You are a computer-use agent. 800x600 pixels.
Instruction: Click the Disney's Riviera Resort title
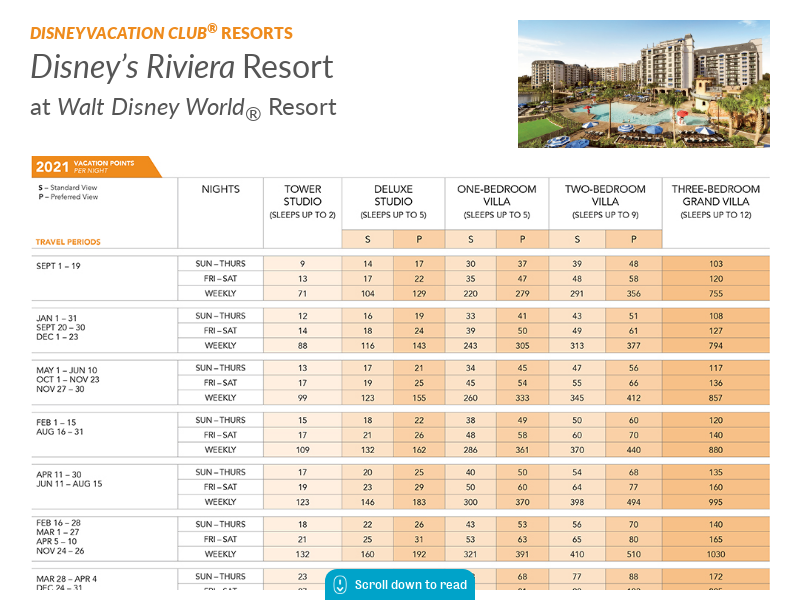(x=181, y=67)
